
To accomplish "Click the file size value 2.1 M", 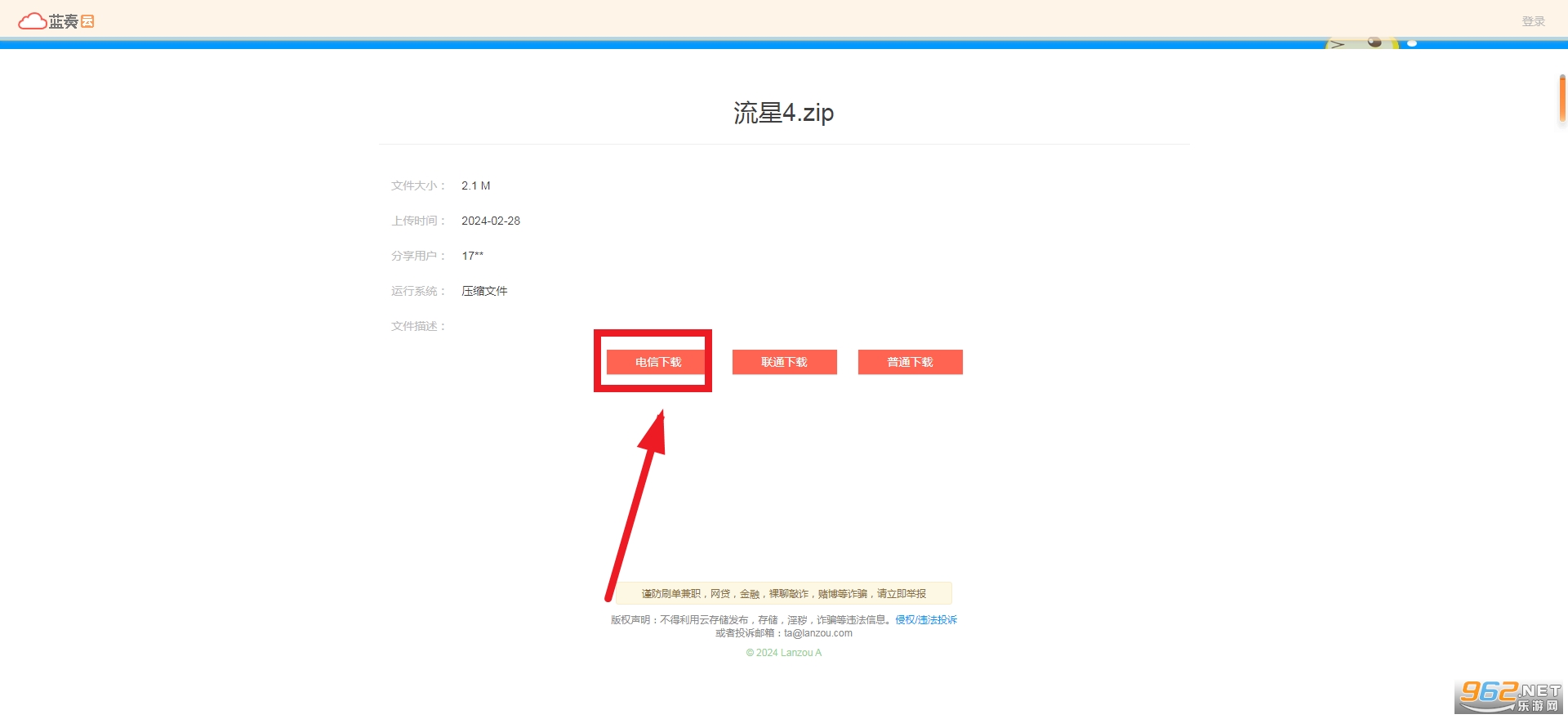I will coord(476,185).
